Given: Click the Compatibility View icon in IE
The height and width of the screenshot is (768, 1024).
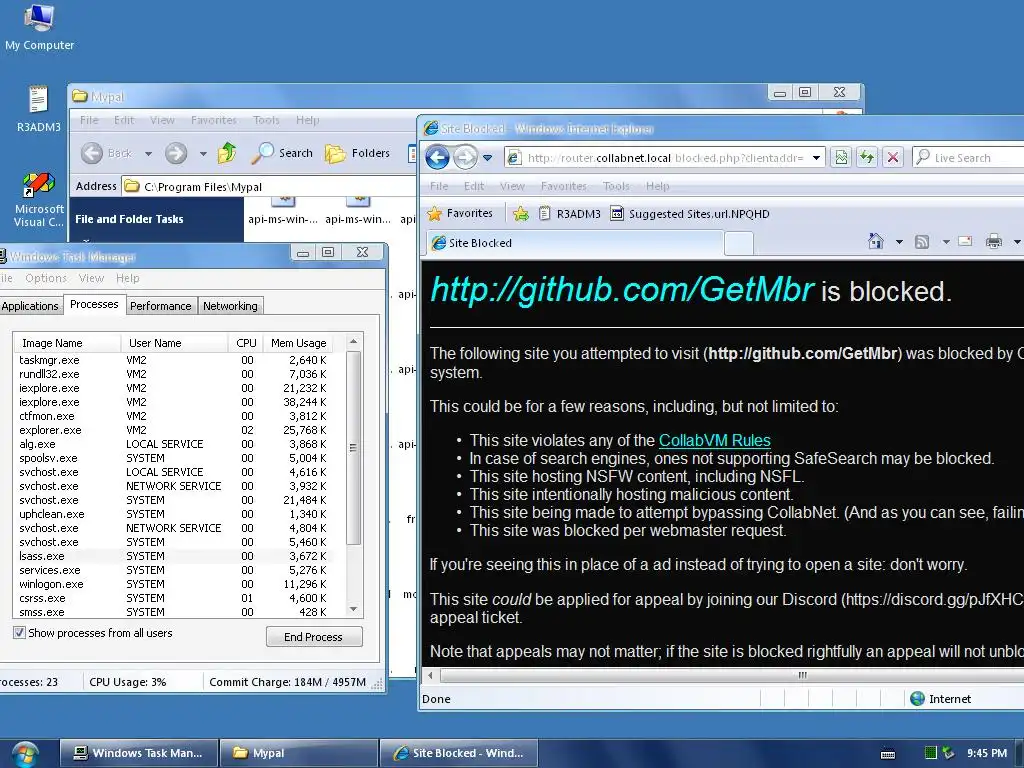Looking at the screenshot, I should click(841, 157).
